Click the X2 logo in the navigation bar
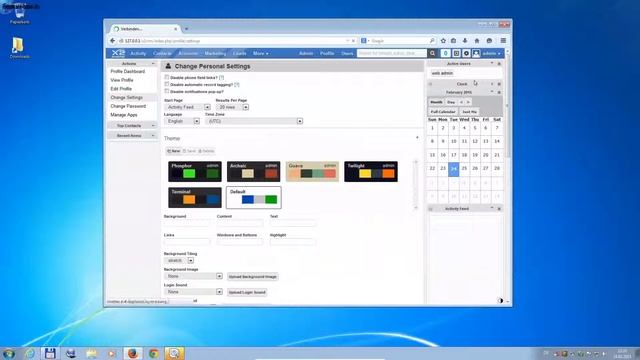Screen dimensions: 640x360 click(x=118, y=53)
